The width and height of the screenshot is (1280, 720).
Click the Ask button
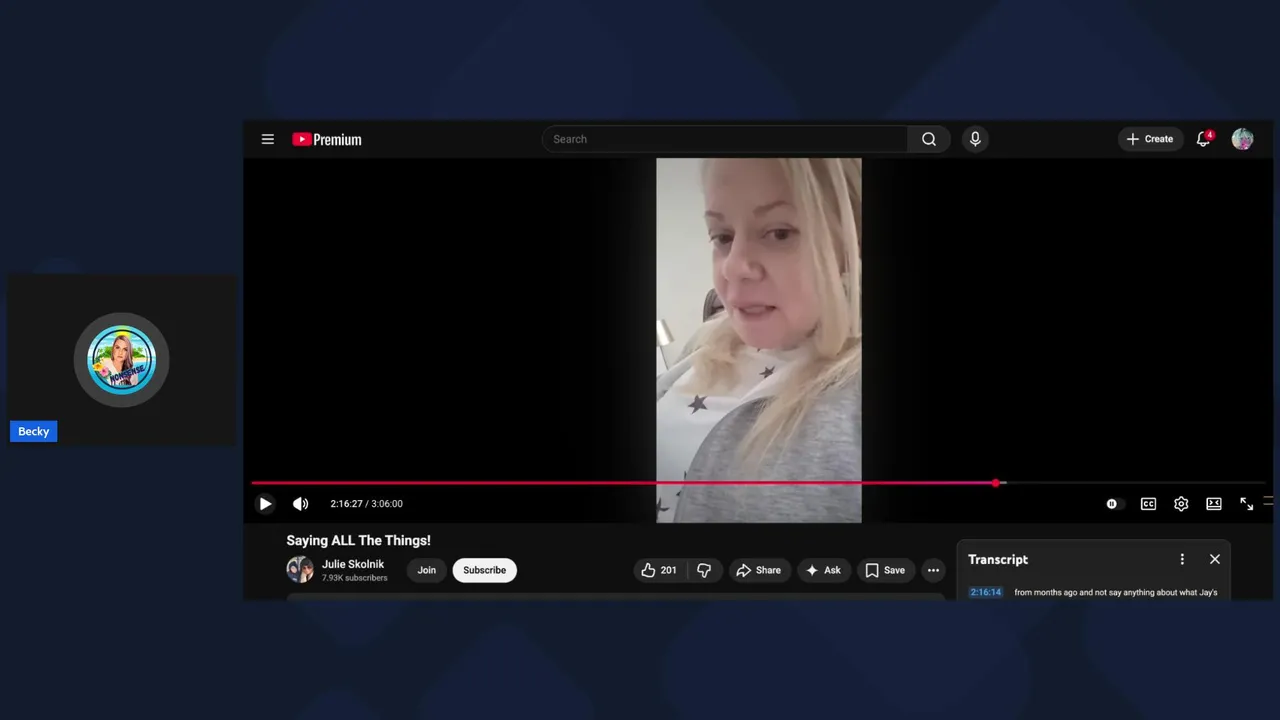coord(823,570)
